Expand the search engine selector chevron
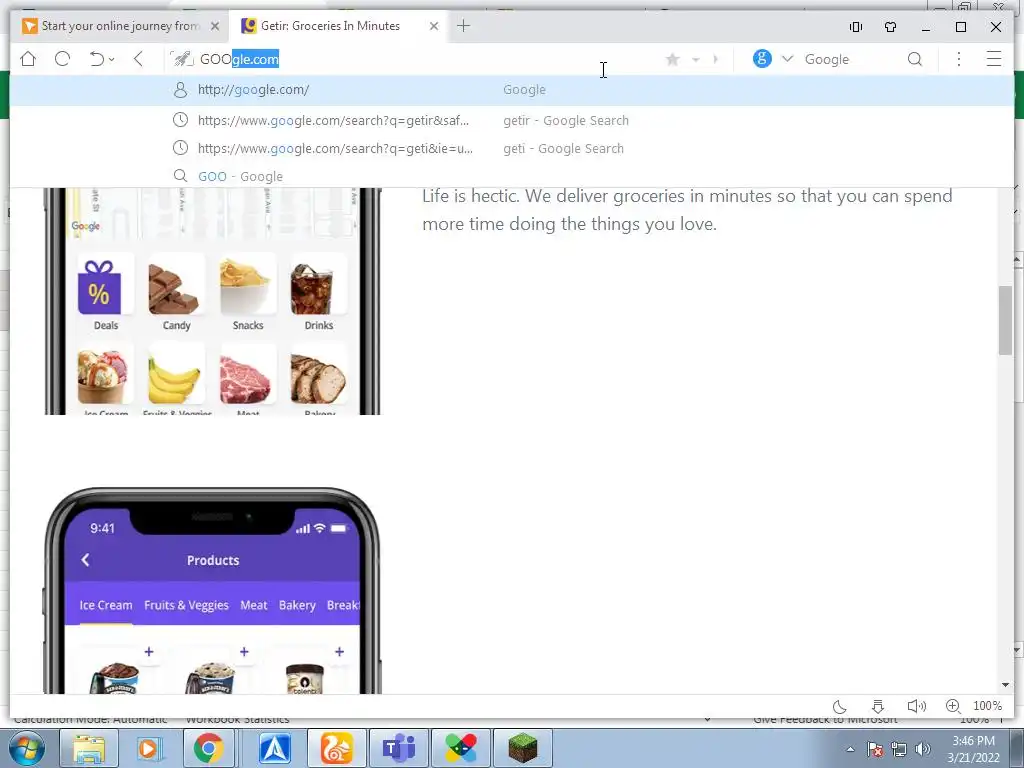The image size is (1024, 768). click(x=788, y=59)
